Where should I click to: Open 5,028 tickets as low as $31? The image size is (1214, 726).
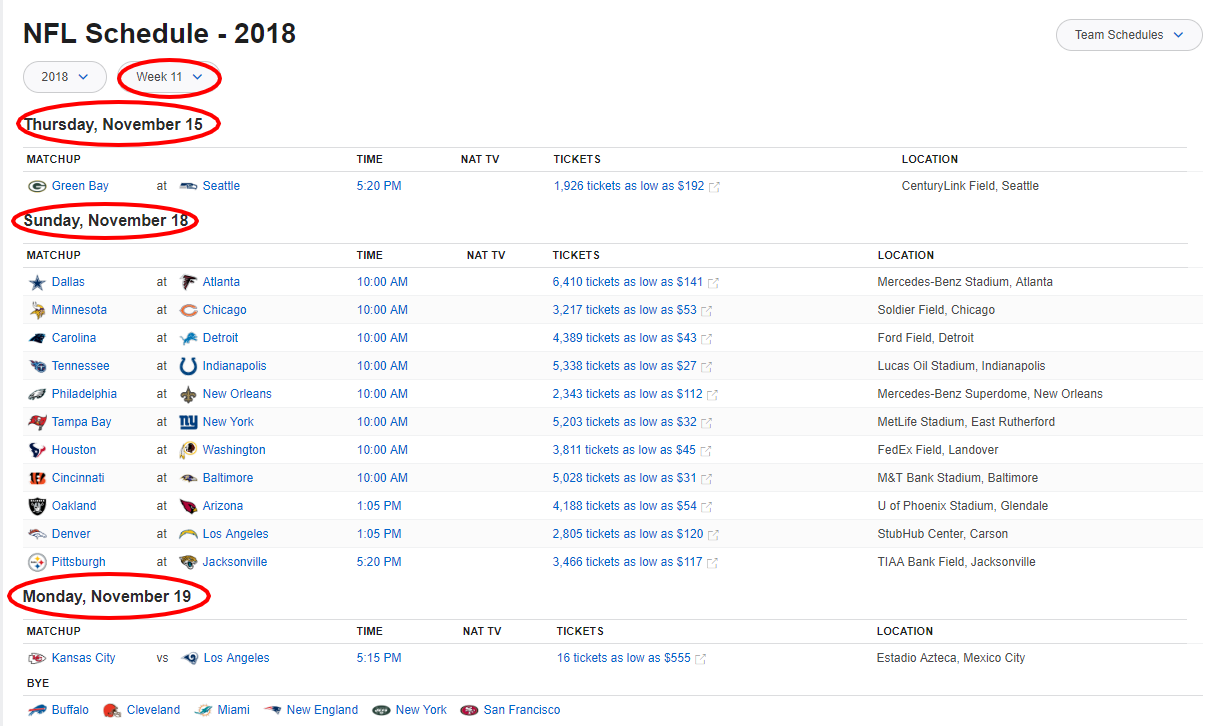[x=625, y=478]
